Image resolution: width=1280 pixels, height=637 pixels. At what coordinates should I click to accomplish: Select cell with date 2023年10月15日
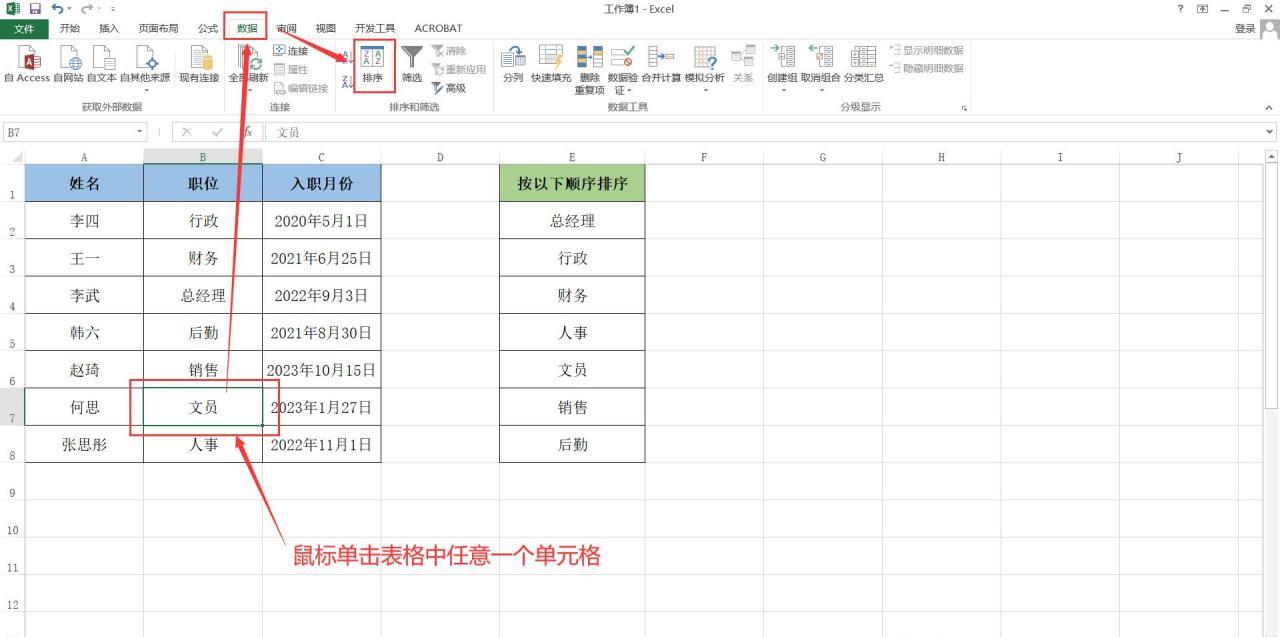pos(321,370)
